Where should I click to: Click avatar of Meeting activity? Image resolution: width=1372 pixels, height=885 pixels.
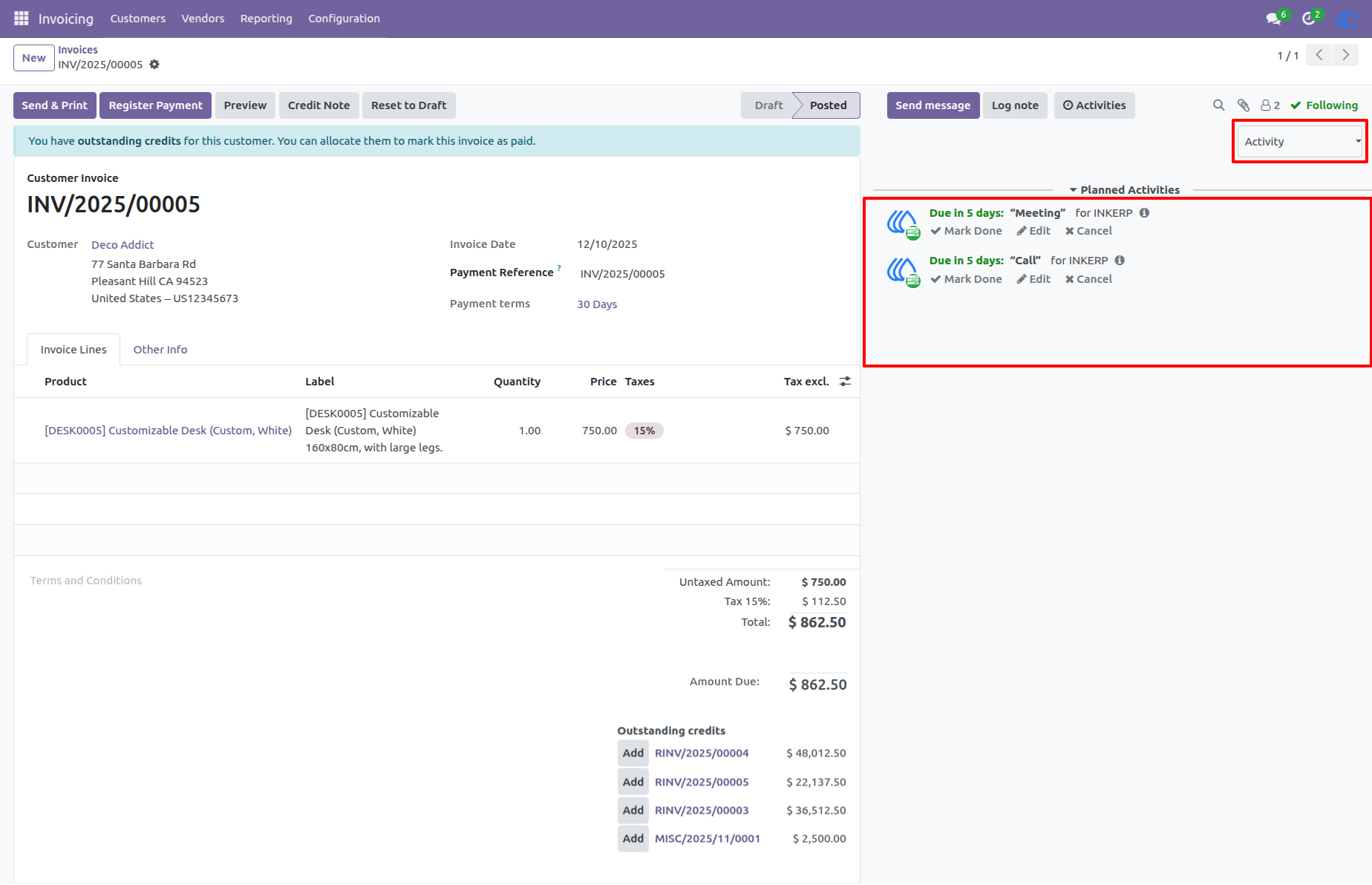pos(903,223)
